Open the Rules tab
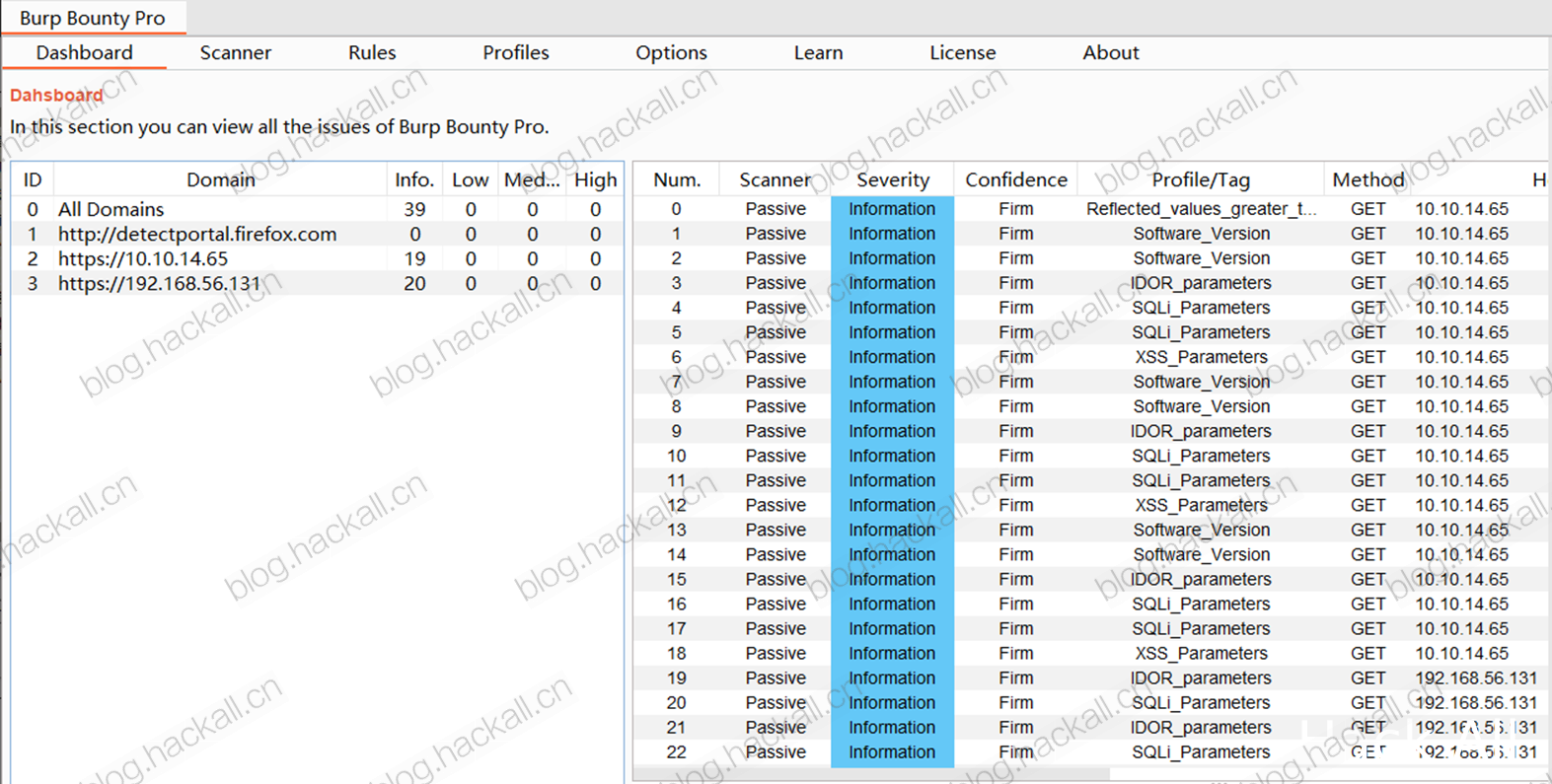Image resolution: width=1552 pixels, height=784 pixels. pos(372,53)
